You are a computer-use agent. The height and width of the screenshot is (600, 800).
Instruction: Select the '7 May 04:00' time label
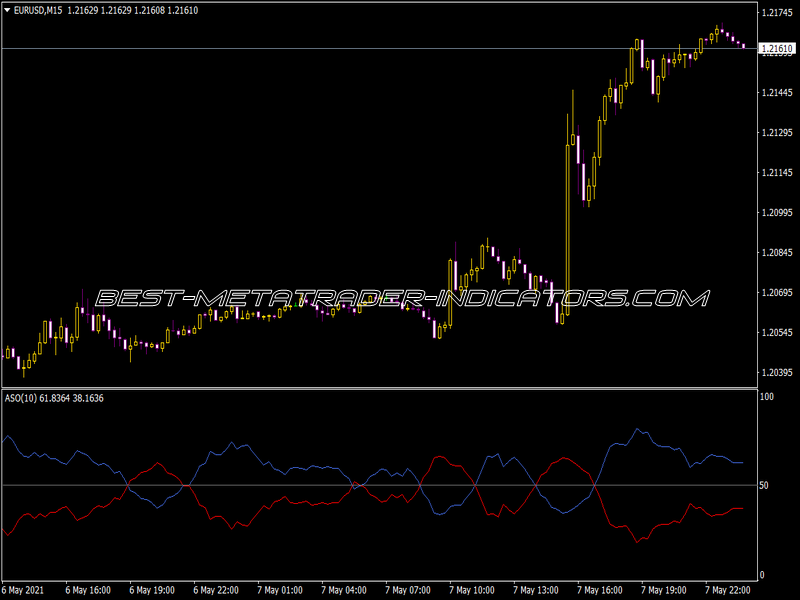(x=344, y=590)
